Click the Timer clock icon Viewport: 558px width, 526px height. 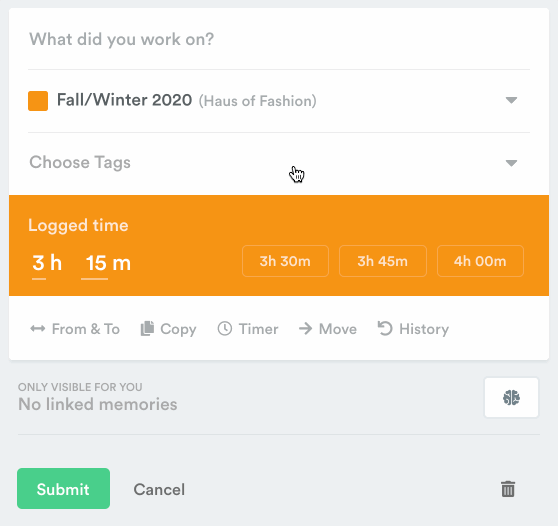click(x=225, y=328)
